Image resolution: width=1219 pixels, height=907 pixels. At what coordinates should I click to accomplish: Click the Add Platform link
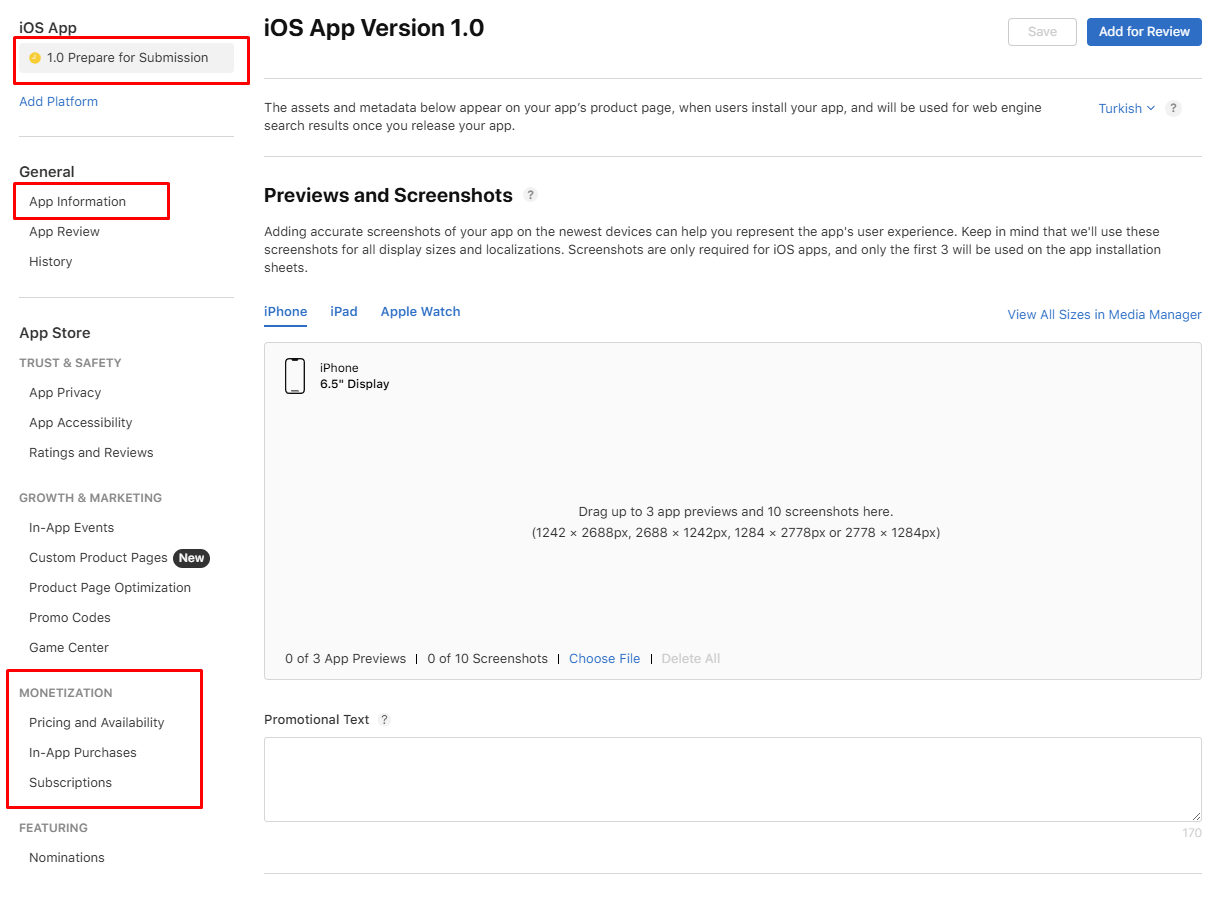click(x=59, y=102)
